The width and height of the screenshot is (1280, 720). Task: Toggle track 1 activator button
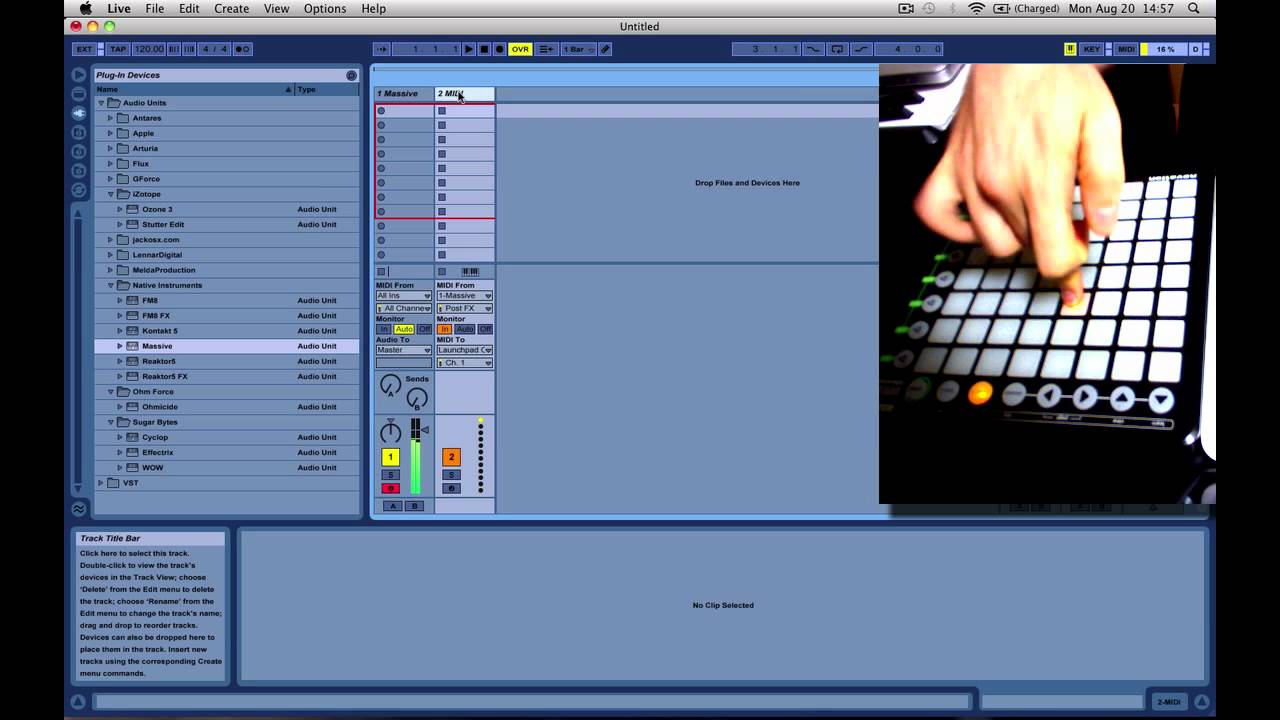(x=391, y=457)
